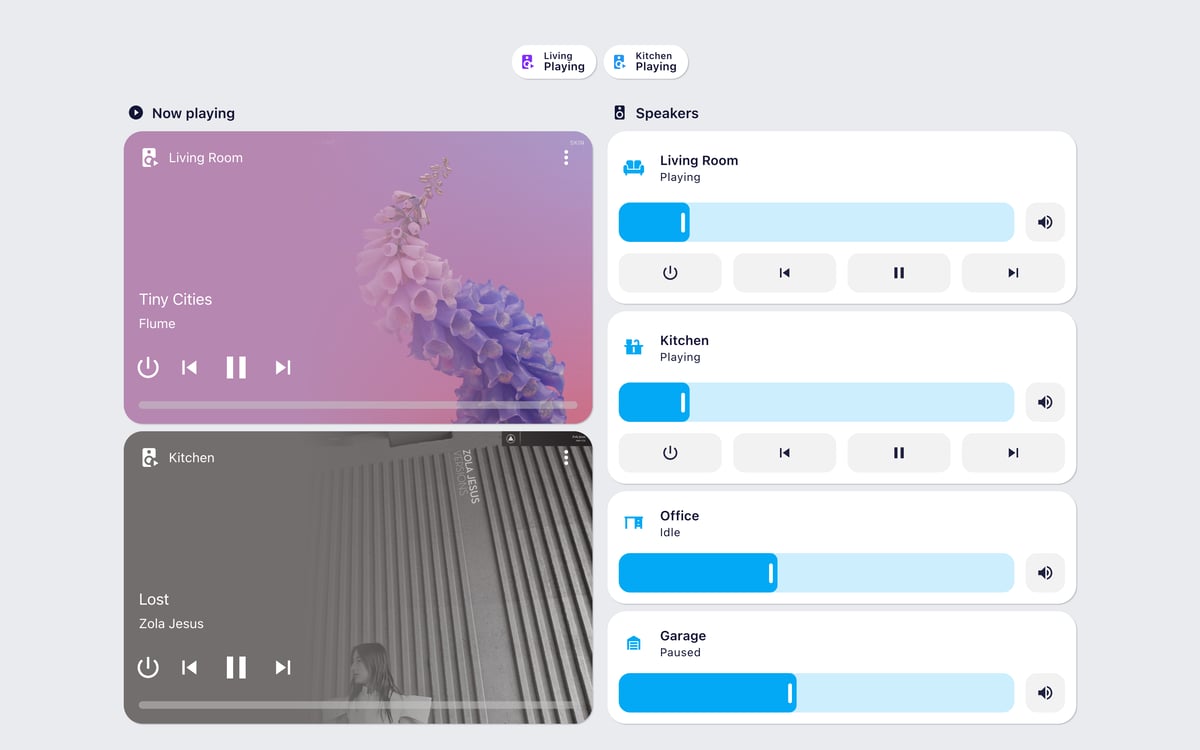Adjust Living Room speaker volume slider
This screenshot has width=1200, height=750.
coord(816,222)
